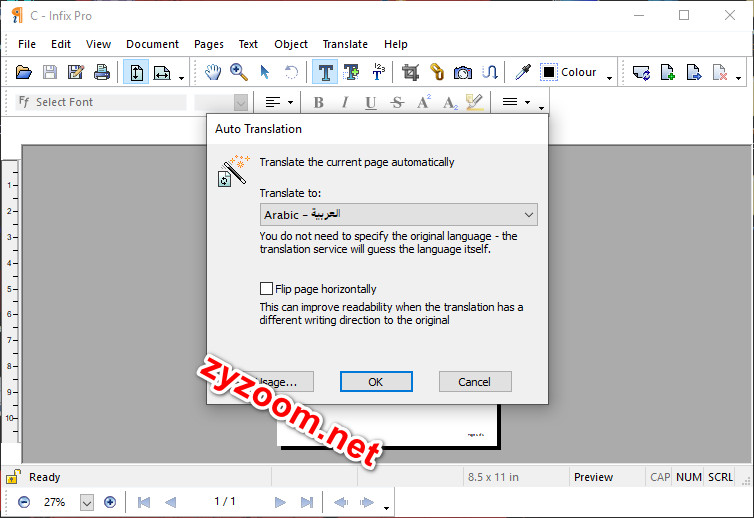Open the Translate menu

pos(345,44)
